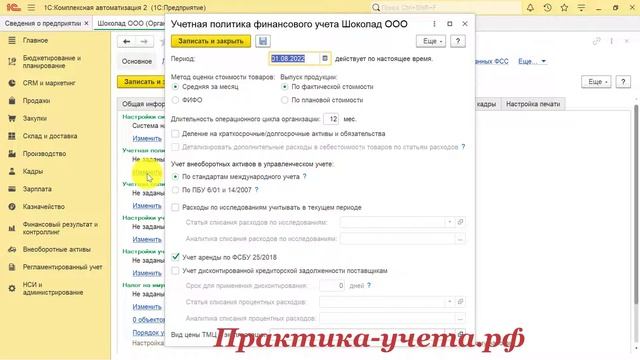640x360 pixels.
Task: Open статья списания расходов по исследованиям field link
Action: coord(460,222)
